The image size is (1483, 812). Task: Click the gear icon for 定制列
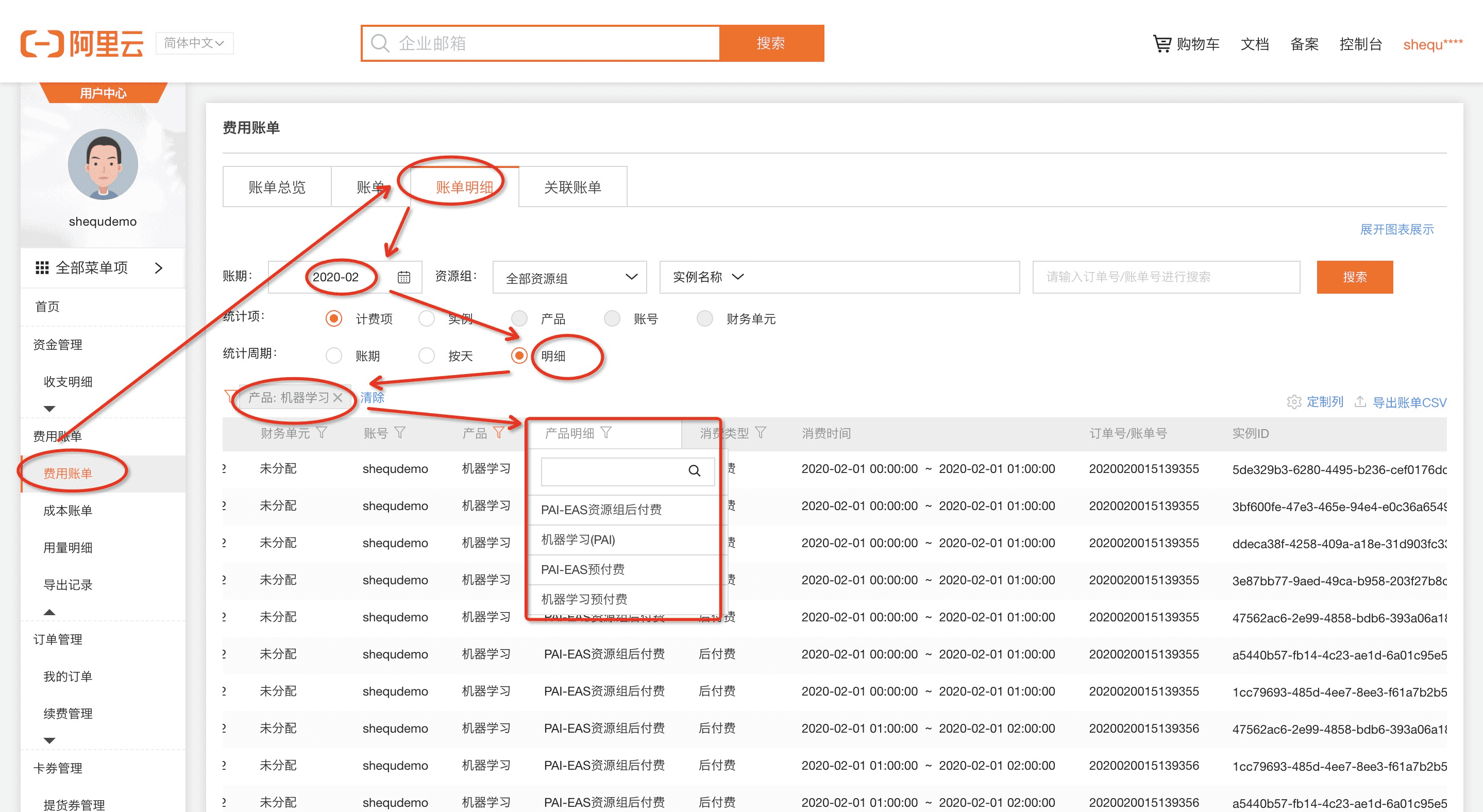1294,402
